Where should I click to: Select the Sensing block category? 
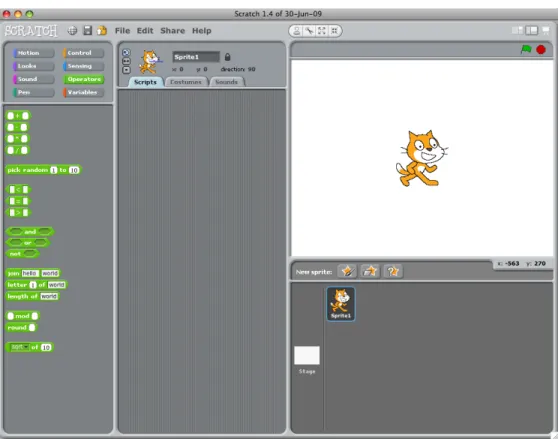pos(83,66)
